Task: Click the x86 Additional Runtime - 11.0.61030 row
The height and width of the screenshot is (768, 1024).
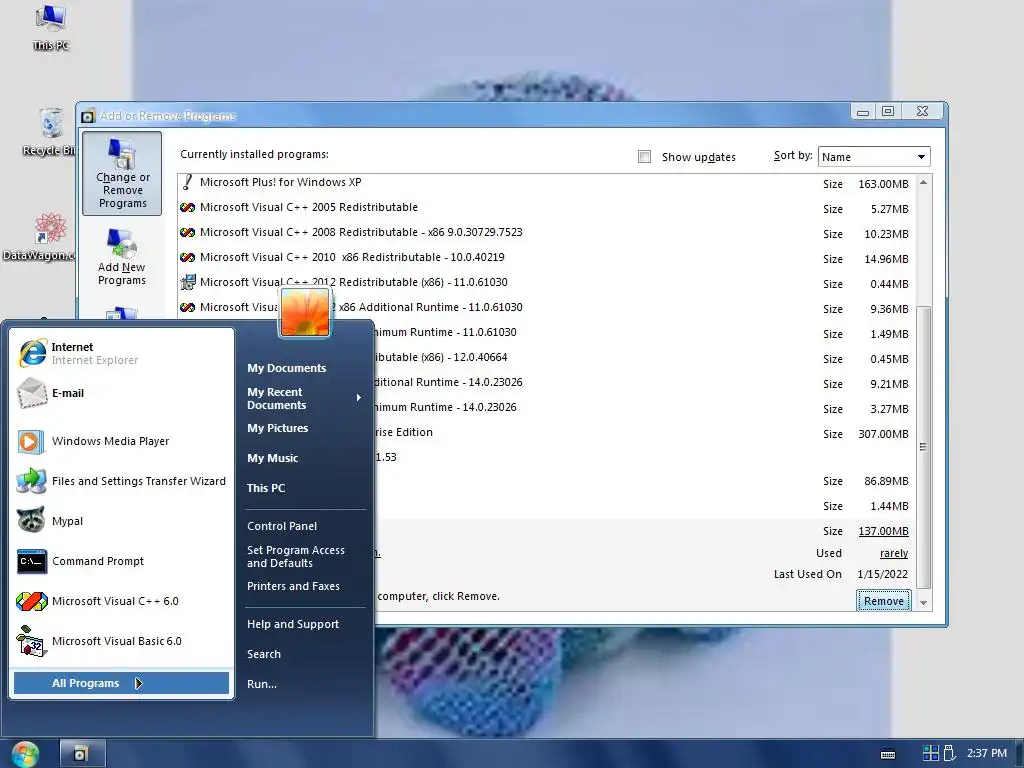Action: [x=546, y=308]
